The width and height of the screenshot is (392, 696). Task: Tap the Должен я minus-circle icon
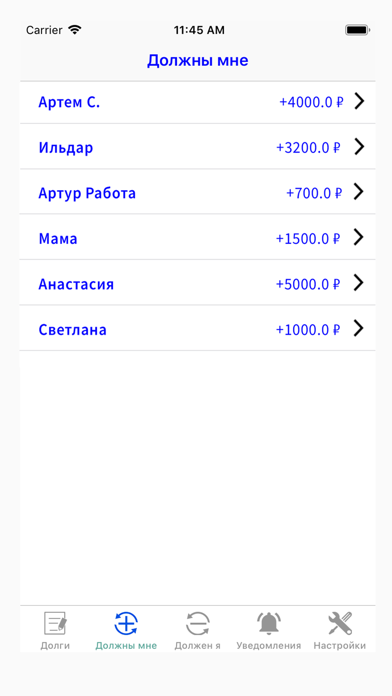pyautogui.click(x=197, y=623)
